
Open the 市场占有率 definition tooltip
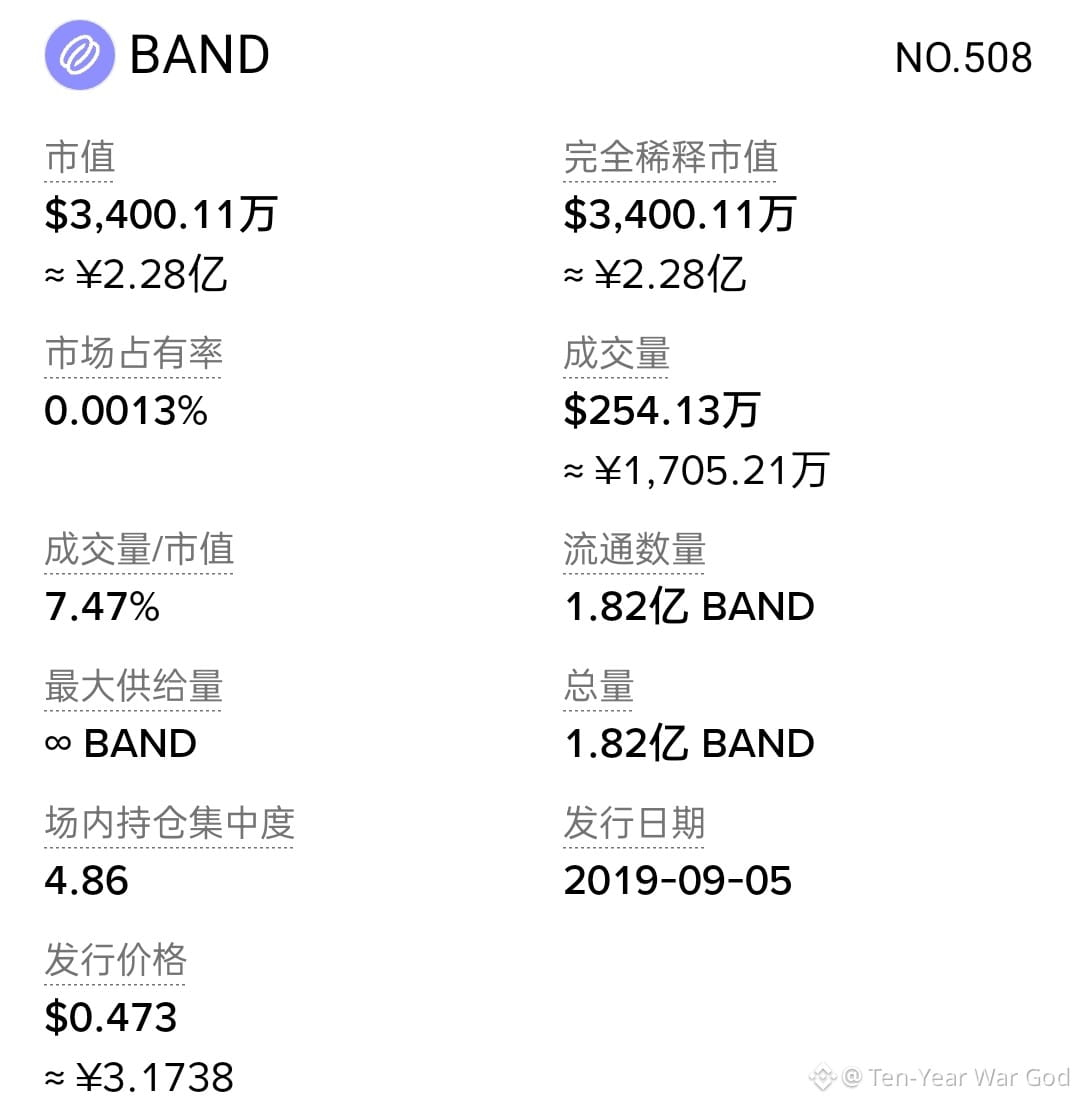tap(134, 353)
